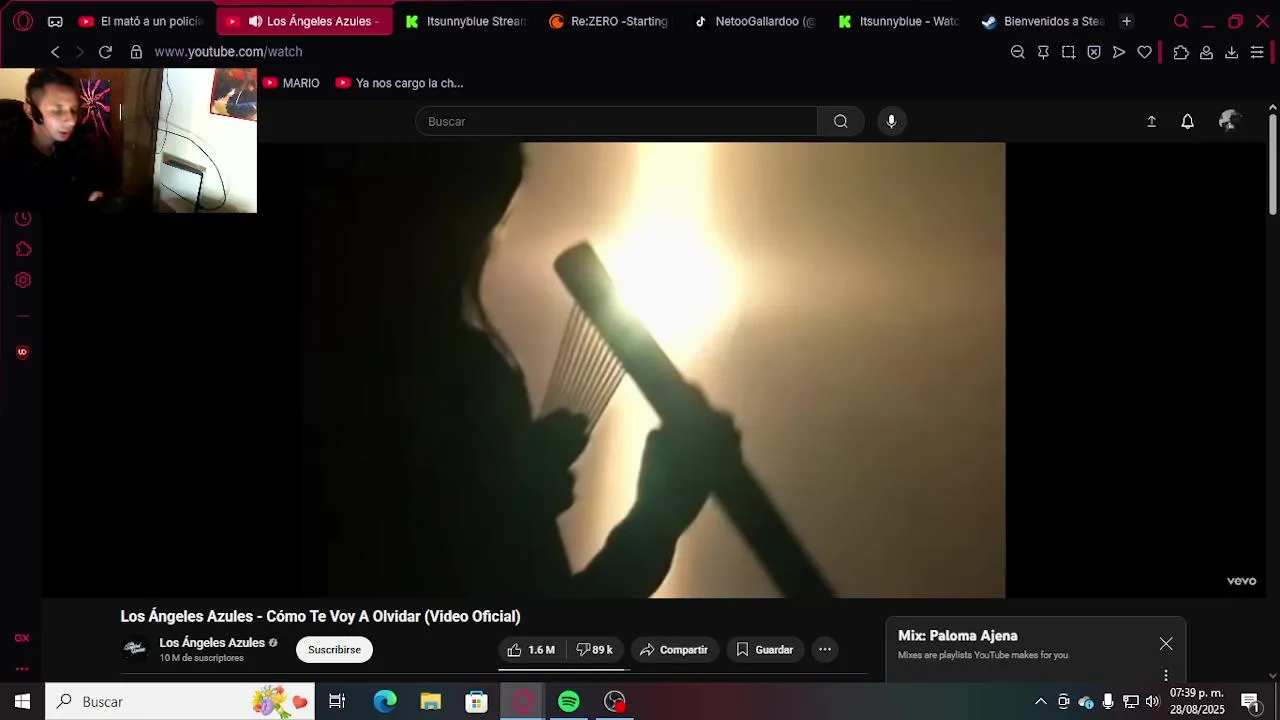This screenshot has width=1280, height=720.
Task: Take a snapshot with the capture icon
Action: click(1069, 52)
